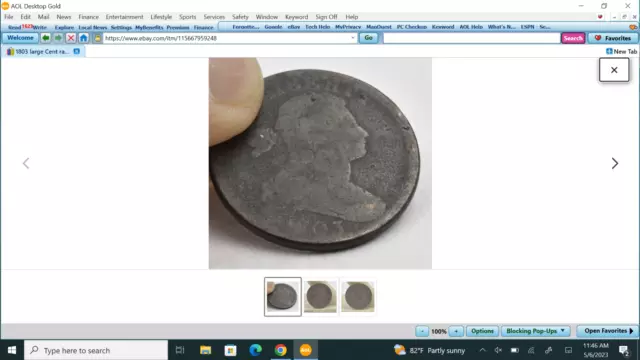
Task: Open the Entertainment menu
Action: pos(124,17)
